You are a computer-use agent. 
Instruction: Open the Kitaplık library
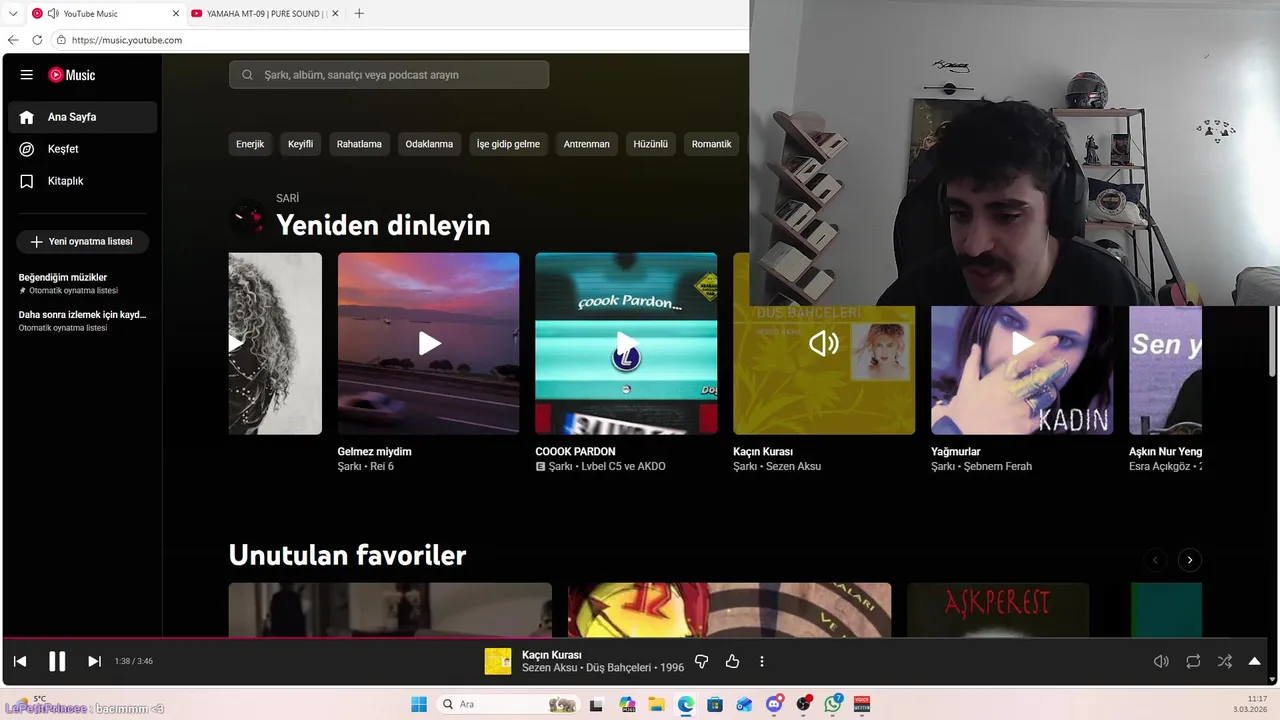point(83,181)
